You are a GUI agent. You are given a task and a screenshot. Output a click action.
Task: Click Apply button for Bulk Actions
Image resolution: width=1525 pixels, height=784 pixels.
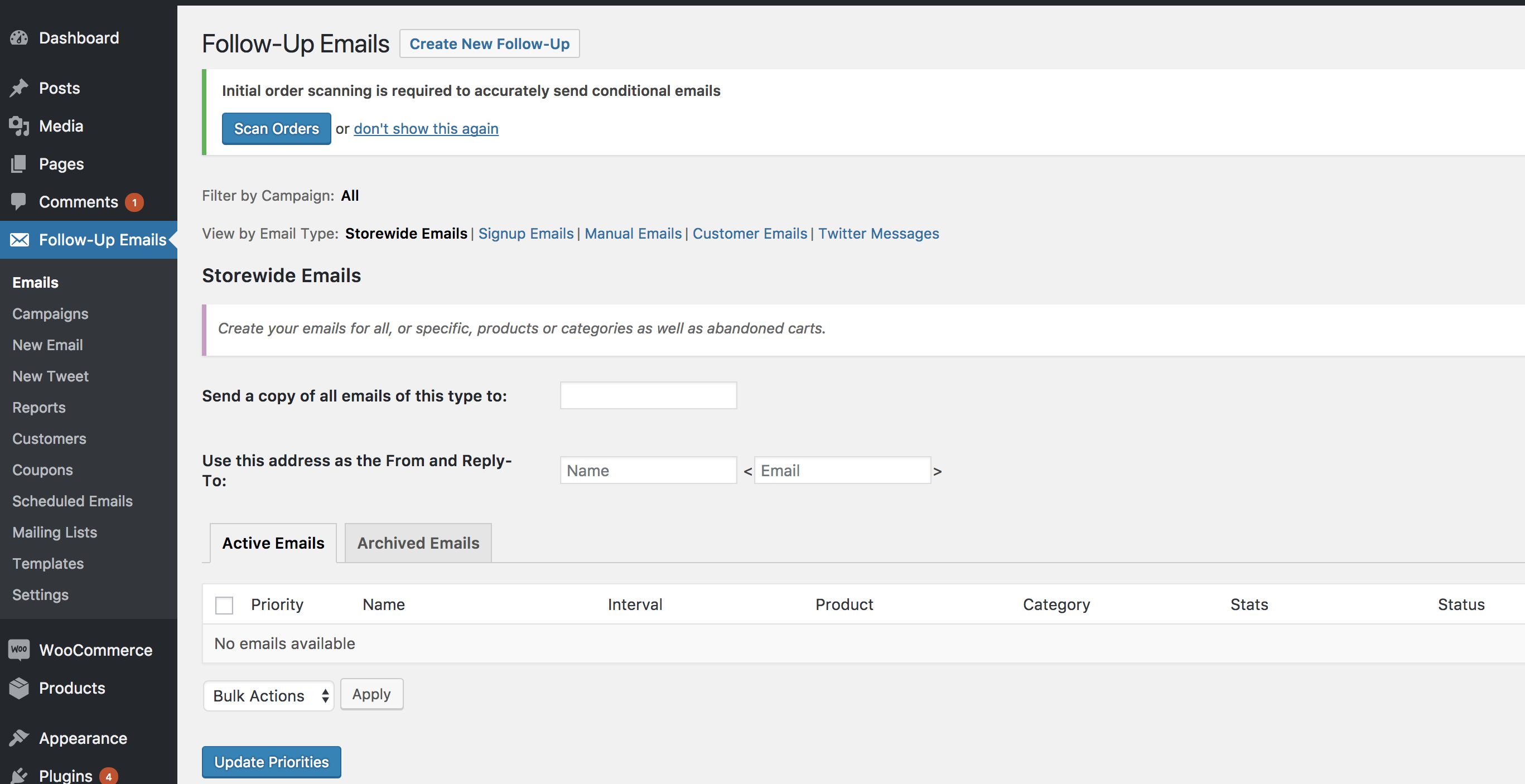pos(371,694)
